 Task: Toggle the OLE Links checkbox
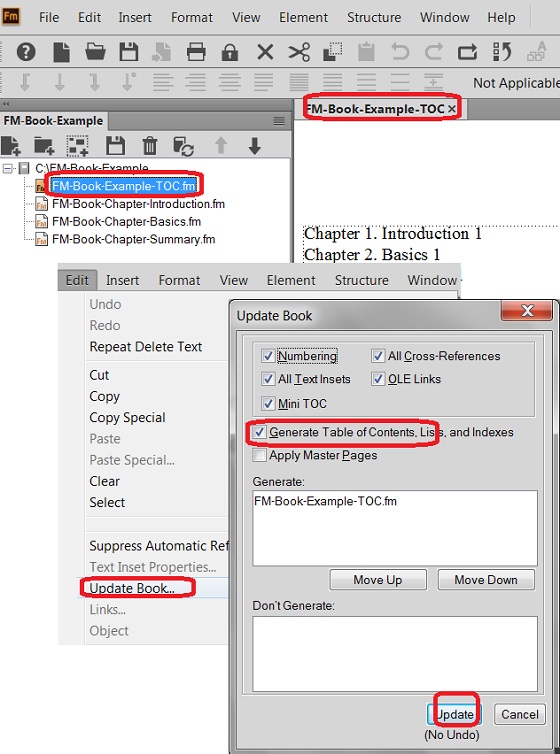point(378,379)
